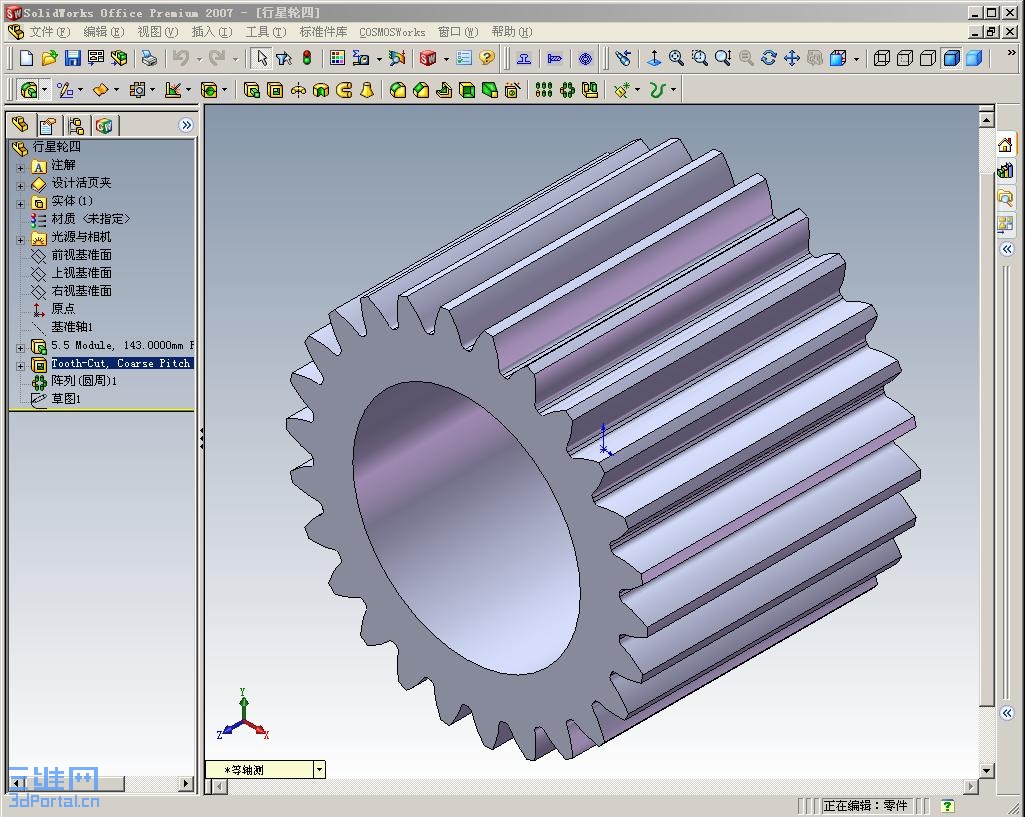Apply the Rib feature
The height and width of the screenshot is (817, 1025).
click(444, 90)
